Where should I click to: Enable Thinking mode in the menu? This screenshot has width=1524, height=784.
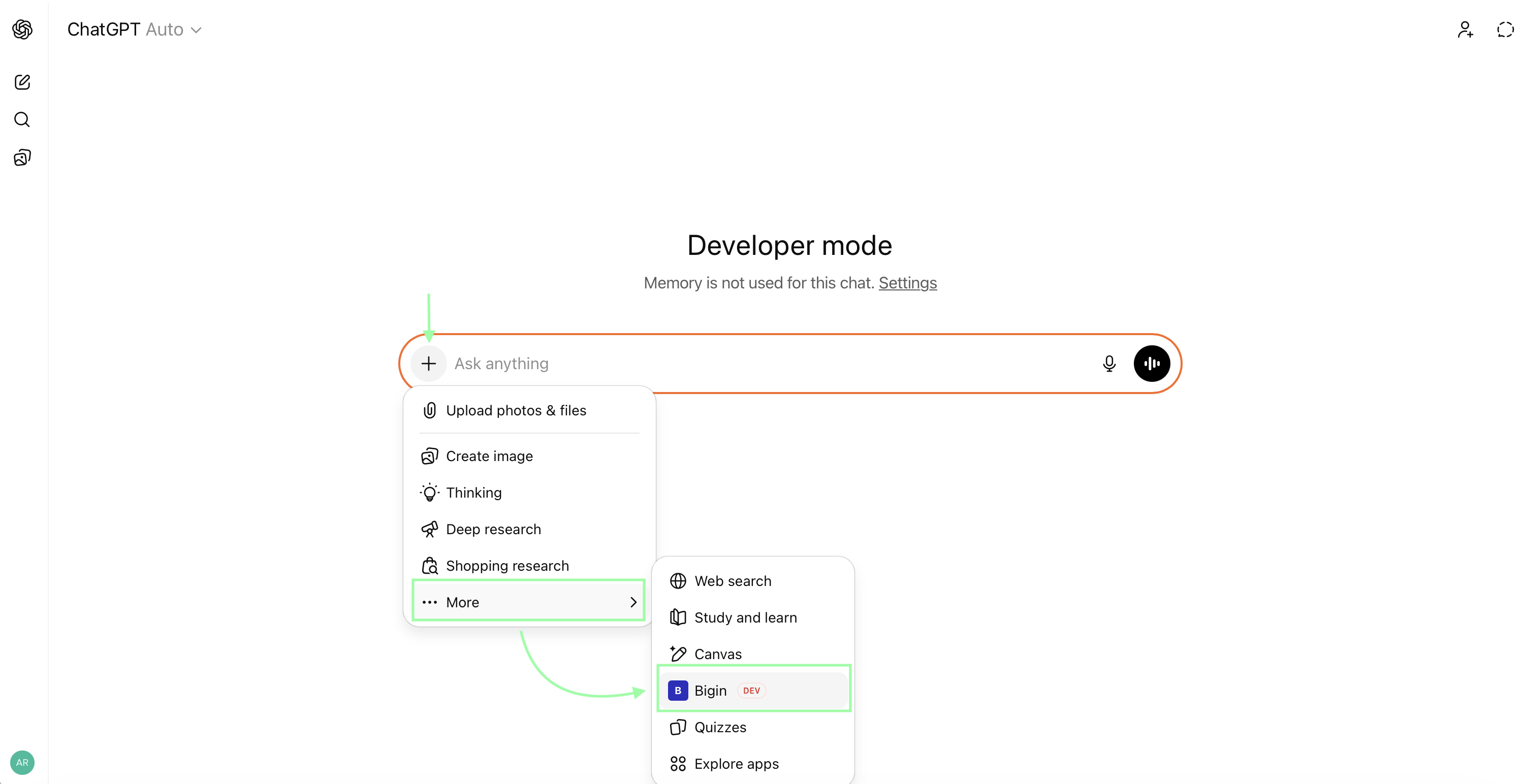[x=473, y=493]
